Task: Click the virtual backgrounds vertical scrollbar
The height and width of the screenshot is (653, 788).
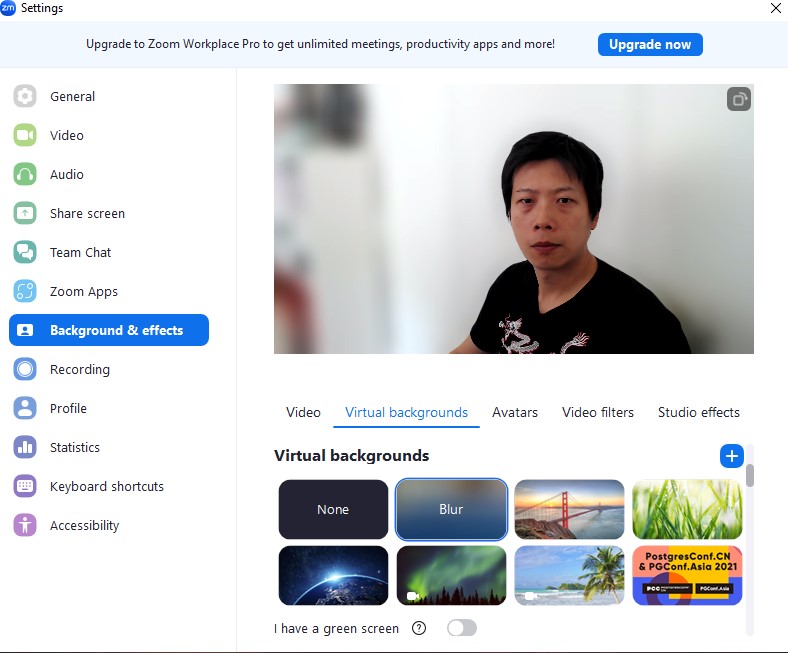Action: click(749, 476)
